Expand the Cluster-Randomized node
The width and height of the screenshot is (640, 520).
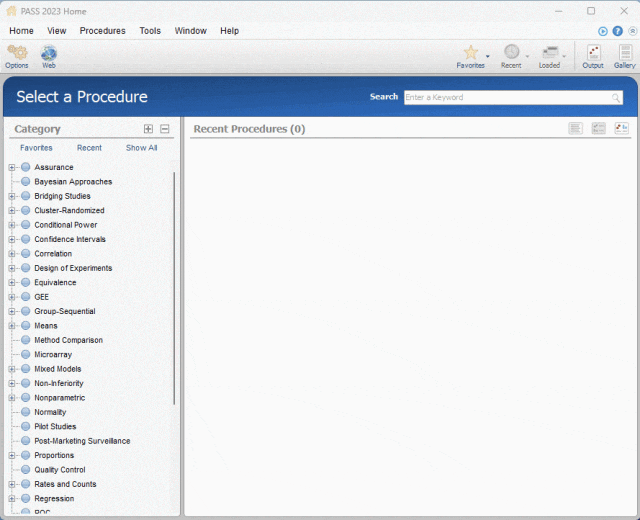coord(12,211)
